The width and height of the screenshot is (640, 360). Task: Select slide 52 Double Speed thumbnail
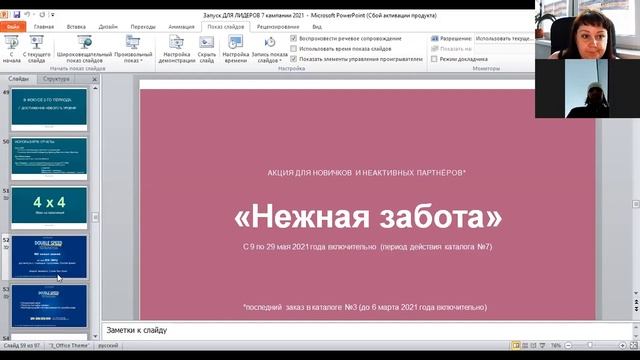point(49,257)
